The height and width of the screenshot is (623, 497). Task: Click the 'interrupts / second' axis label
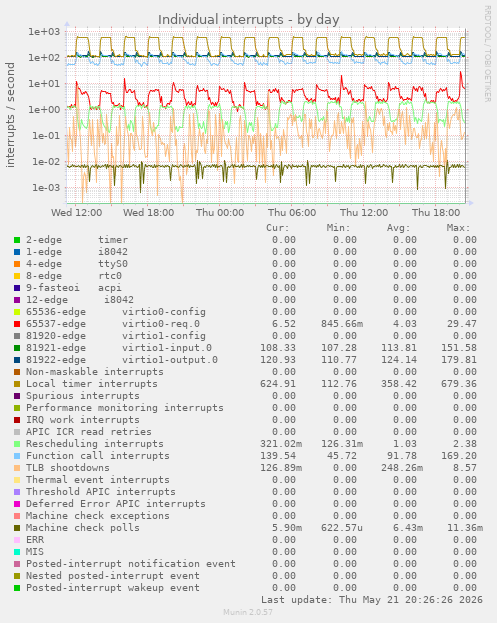tap(10, 114)
